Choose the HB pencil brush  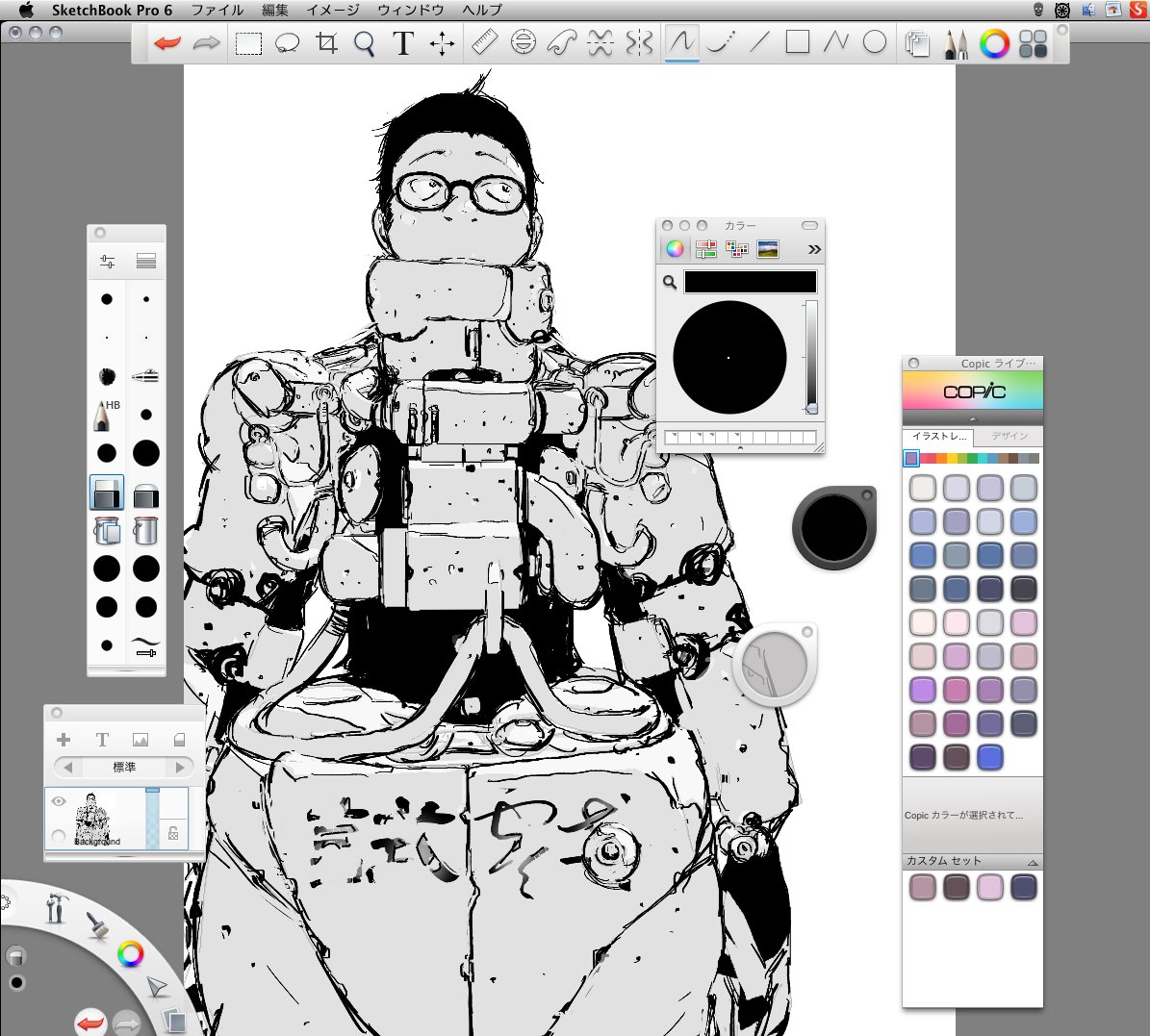107,415
